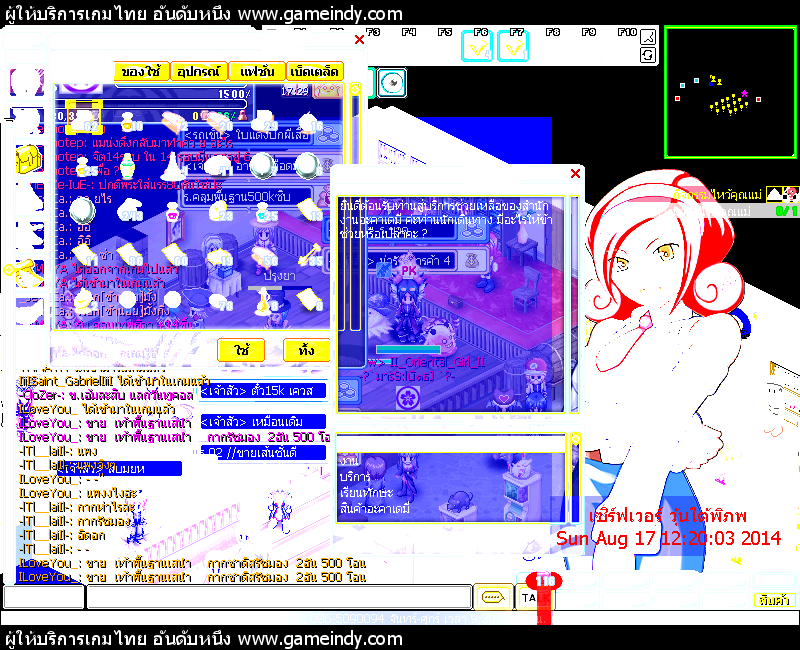Image resolution: width=800 pixels, height=650 pixels.
Task: Select the paper sheet with count 60
Action: [174, 255]
